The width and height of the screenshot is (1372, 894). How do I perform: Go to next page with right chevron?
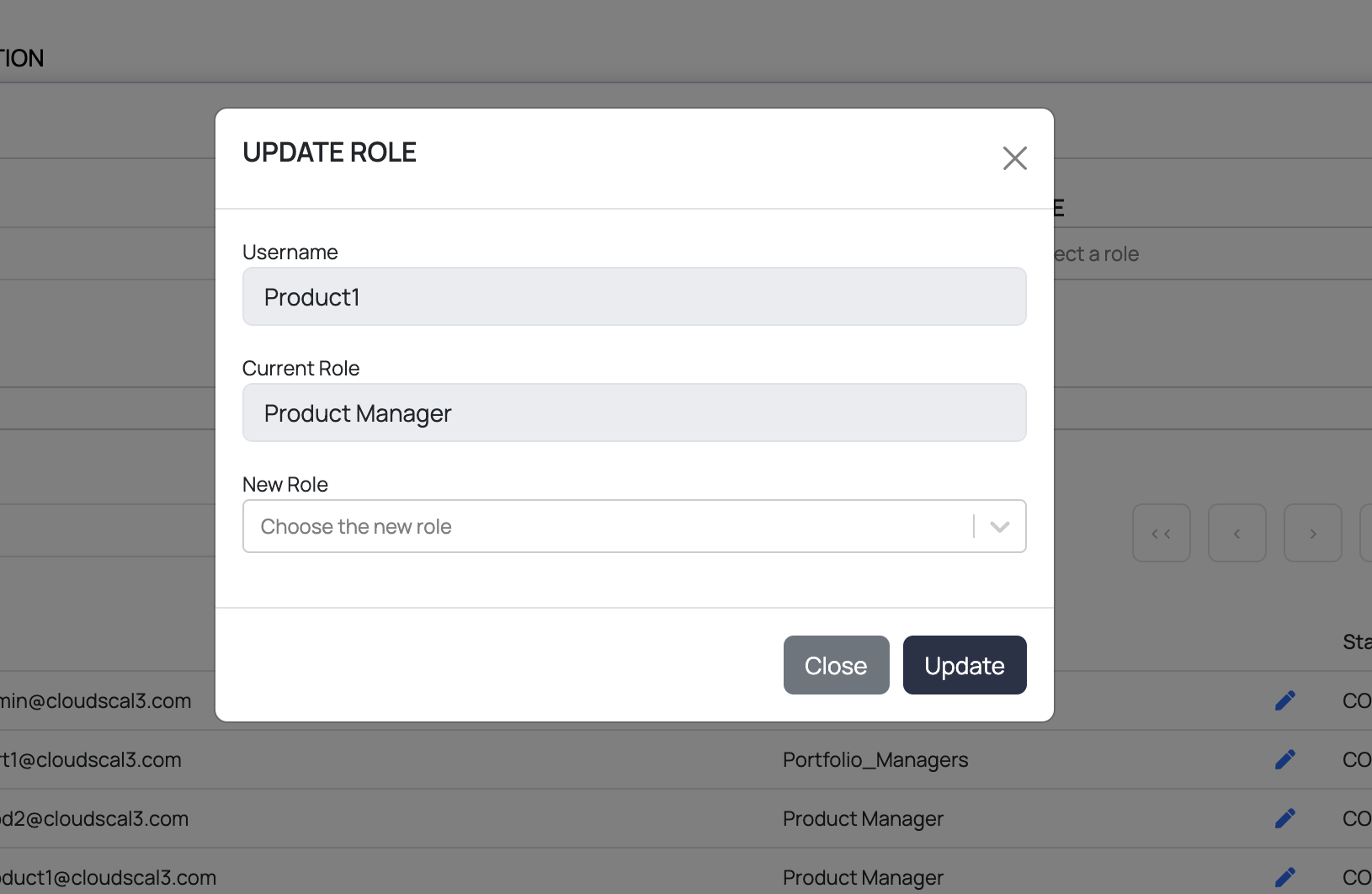1312,533
